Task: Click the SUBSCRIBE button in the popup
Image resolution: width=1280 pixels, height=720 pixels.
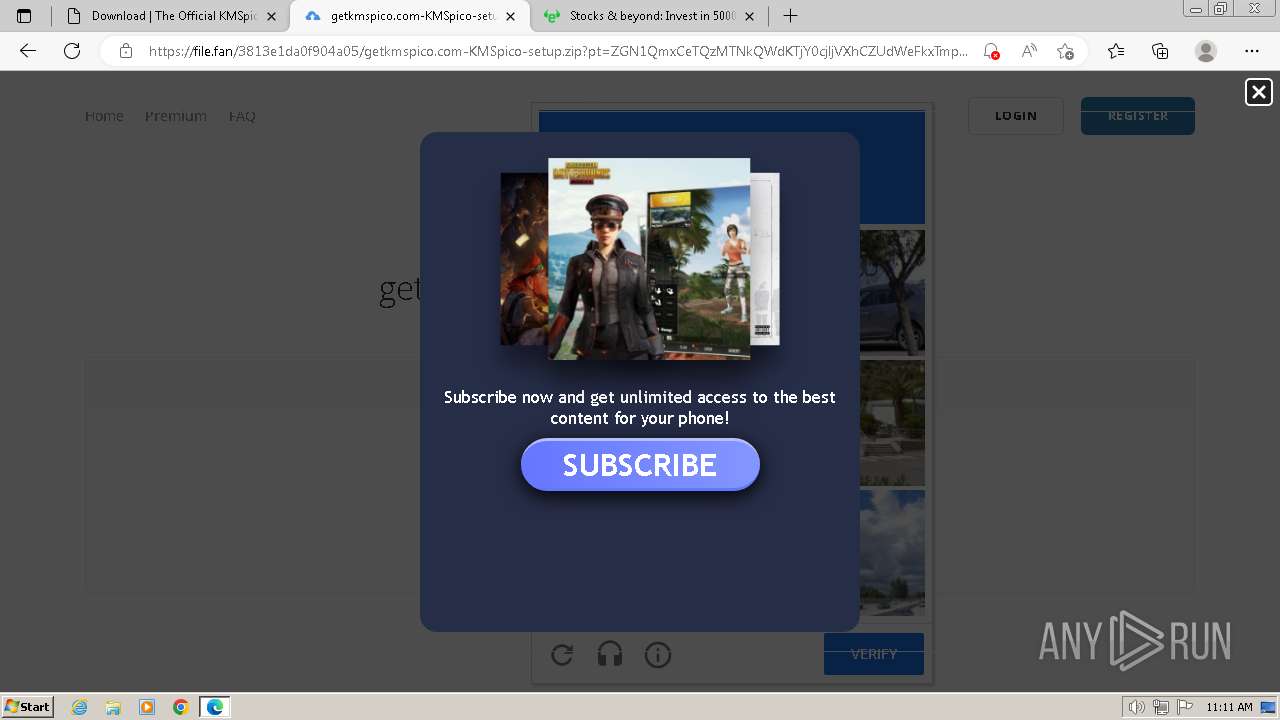Action: 640,465
